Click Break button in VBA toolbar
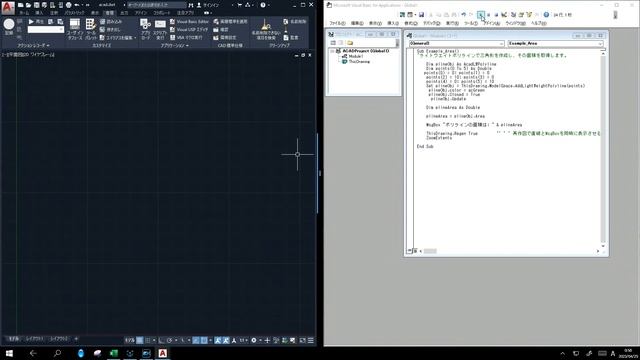Viewport: 640px width, 360px height. pos(489,15)
